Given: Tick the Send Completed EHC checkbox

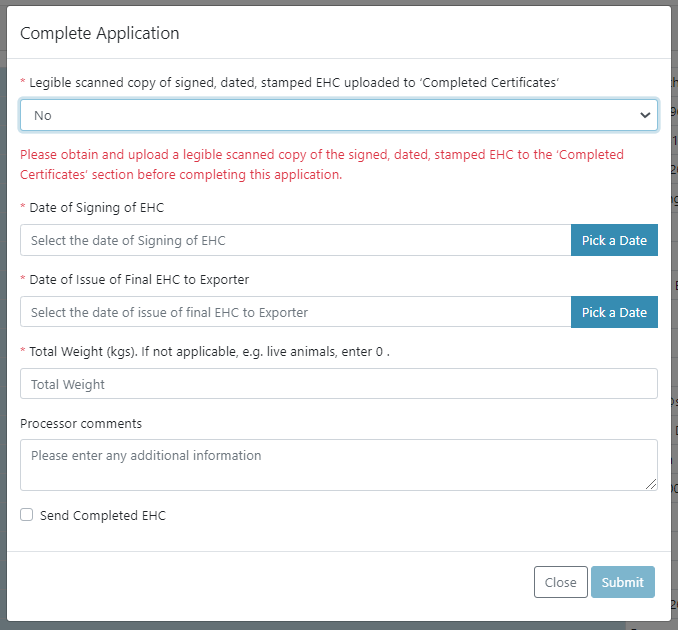Looking at the screenshot, I should [26, 515].
